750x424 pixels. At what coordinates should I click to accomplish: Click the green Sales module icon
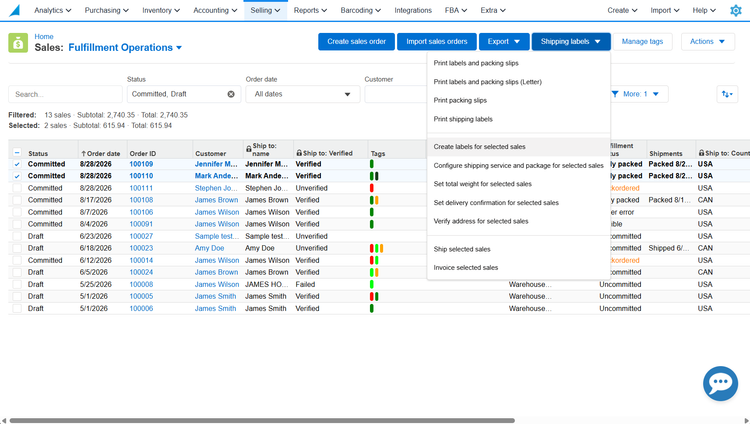pyautogui.click(x=18, y=43)
